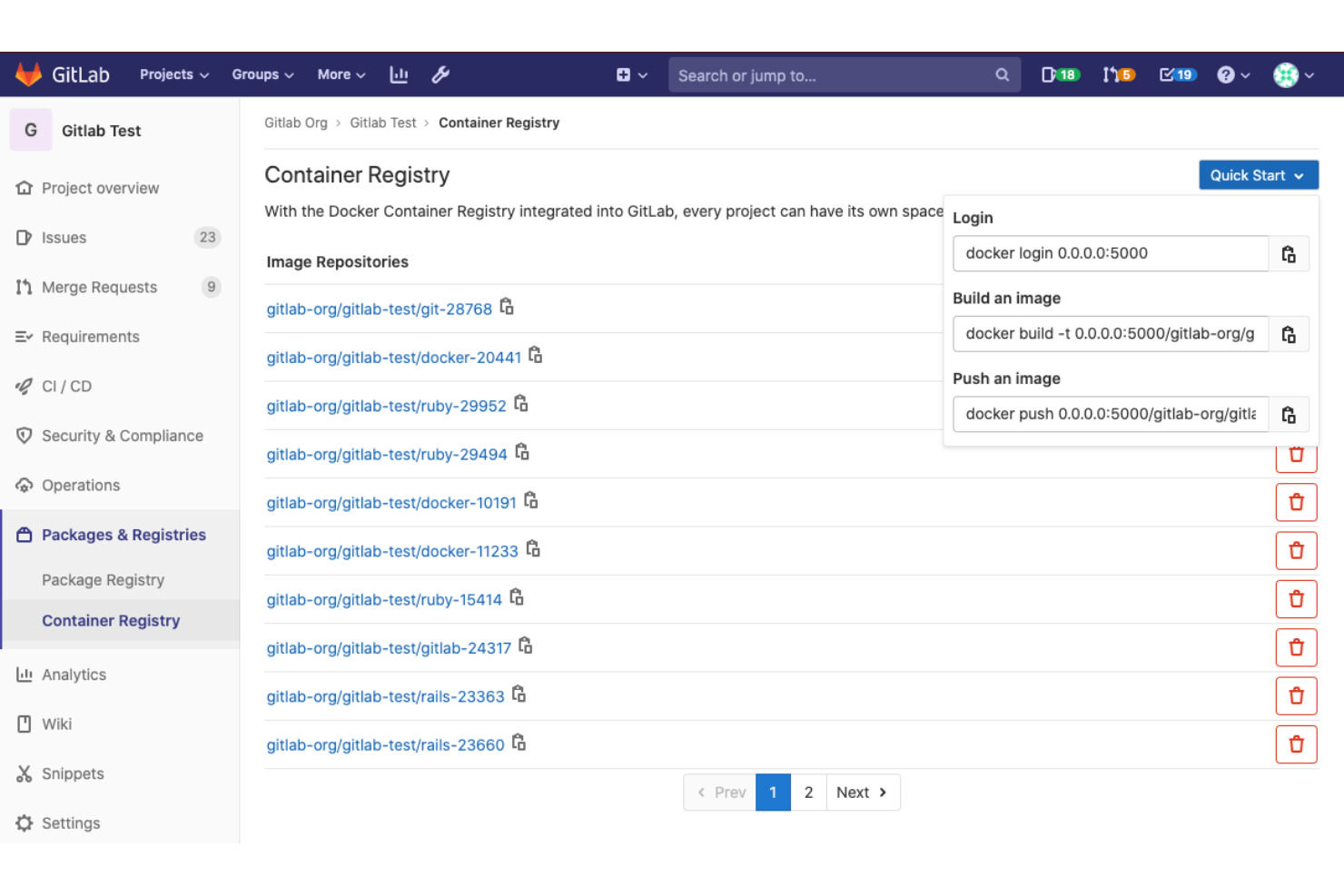Expand the Groups dropdown menu

262,74
